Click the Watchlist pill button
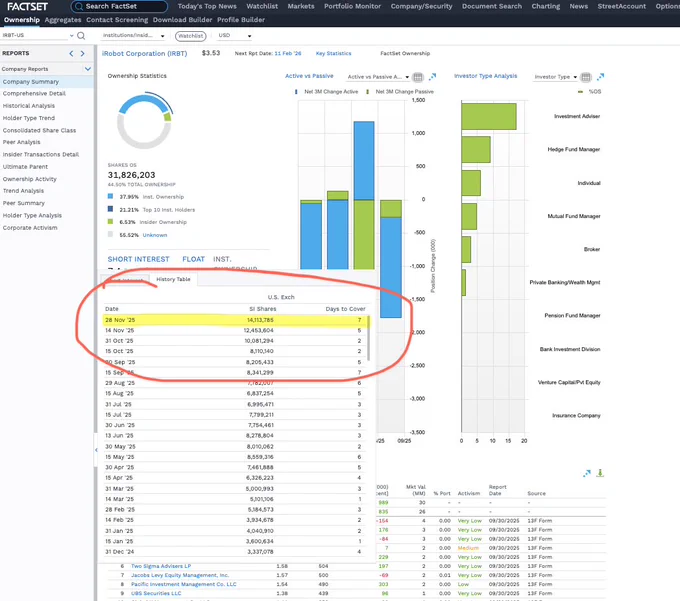Image resolution: width=680 pixels, height=601 pixels. [x=190, y=36]
